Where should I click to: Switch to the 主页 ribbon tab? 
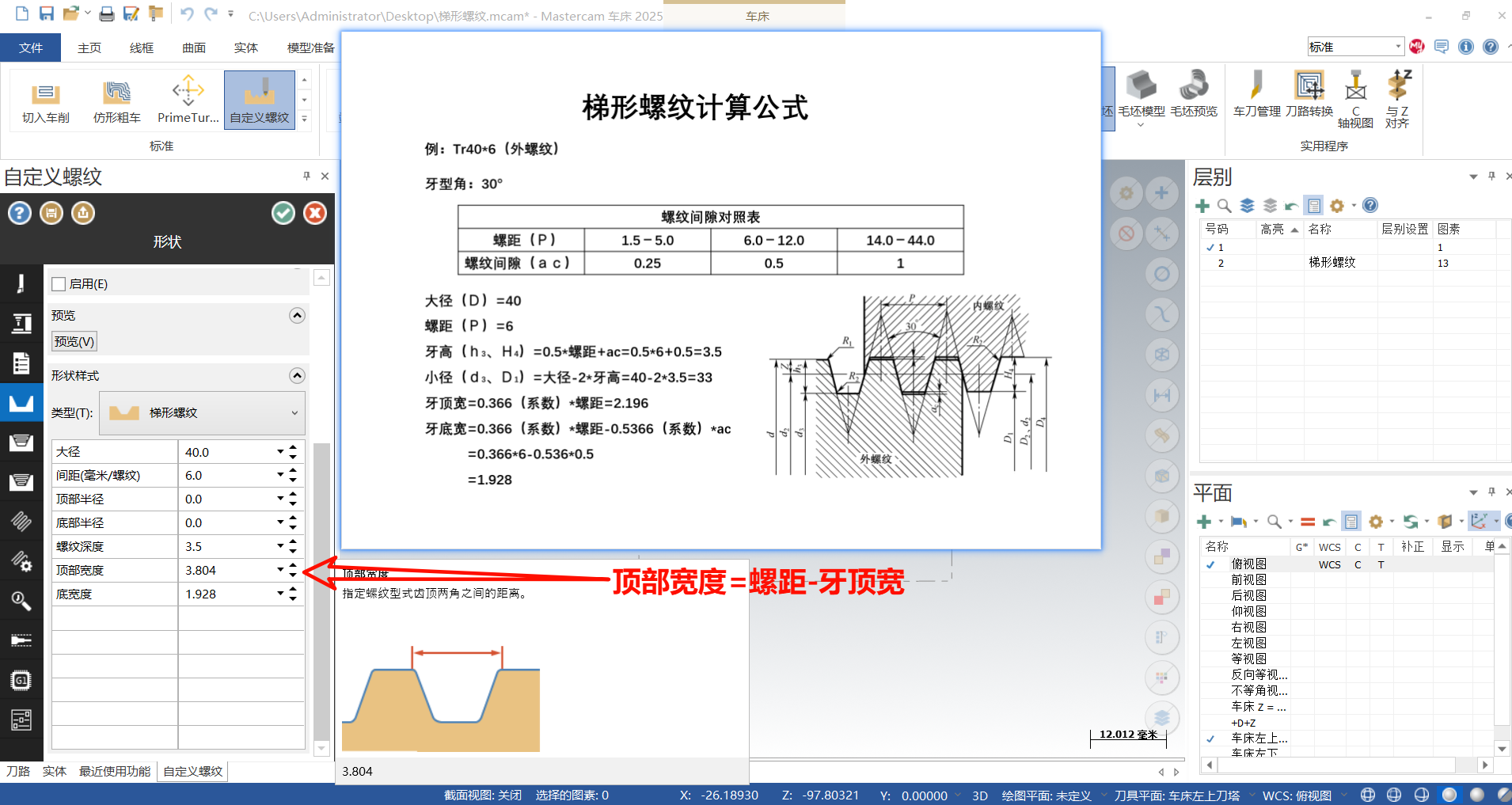pyautogui.click(x=89, y=47)
